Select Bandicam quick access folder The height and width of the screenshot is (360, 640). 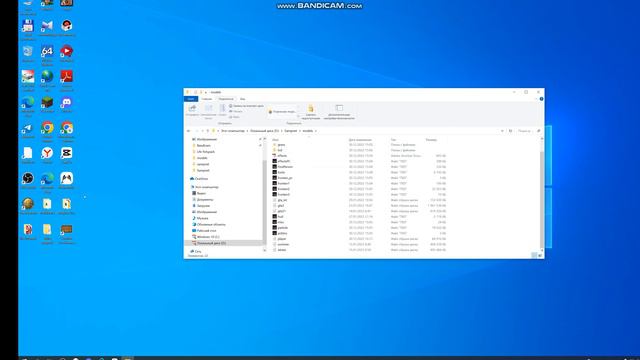coord(201,146)
